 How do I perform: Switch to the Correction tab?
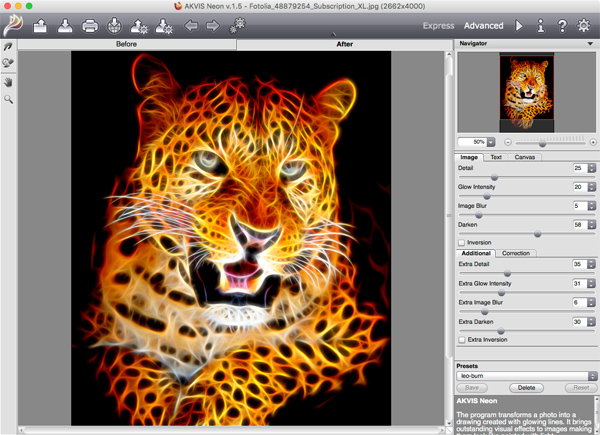(x=516, y=253)
